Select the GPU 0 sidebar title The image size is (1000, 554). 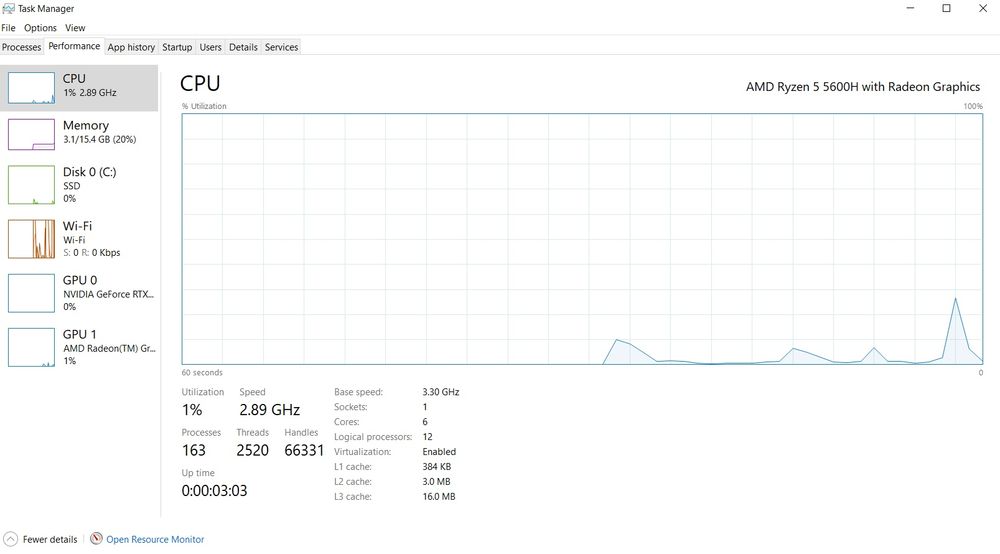[x=80, y=281]
